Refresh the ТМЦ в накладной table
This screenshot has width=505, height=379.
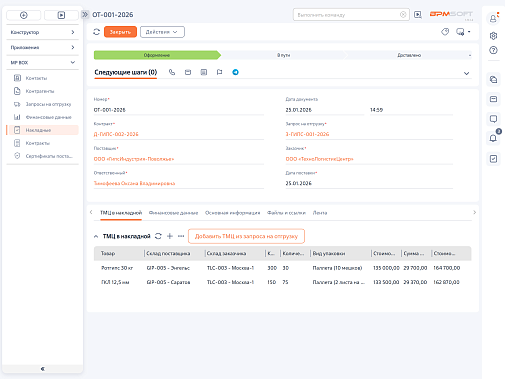pyautogui.click(x=158, y=236)
